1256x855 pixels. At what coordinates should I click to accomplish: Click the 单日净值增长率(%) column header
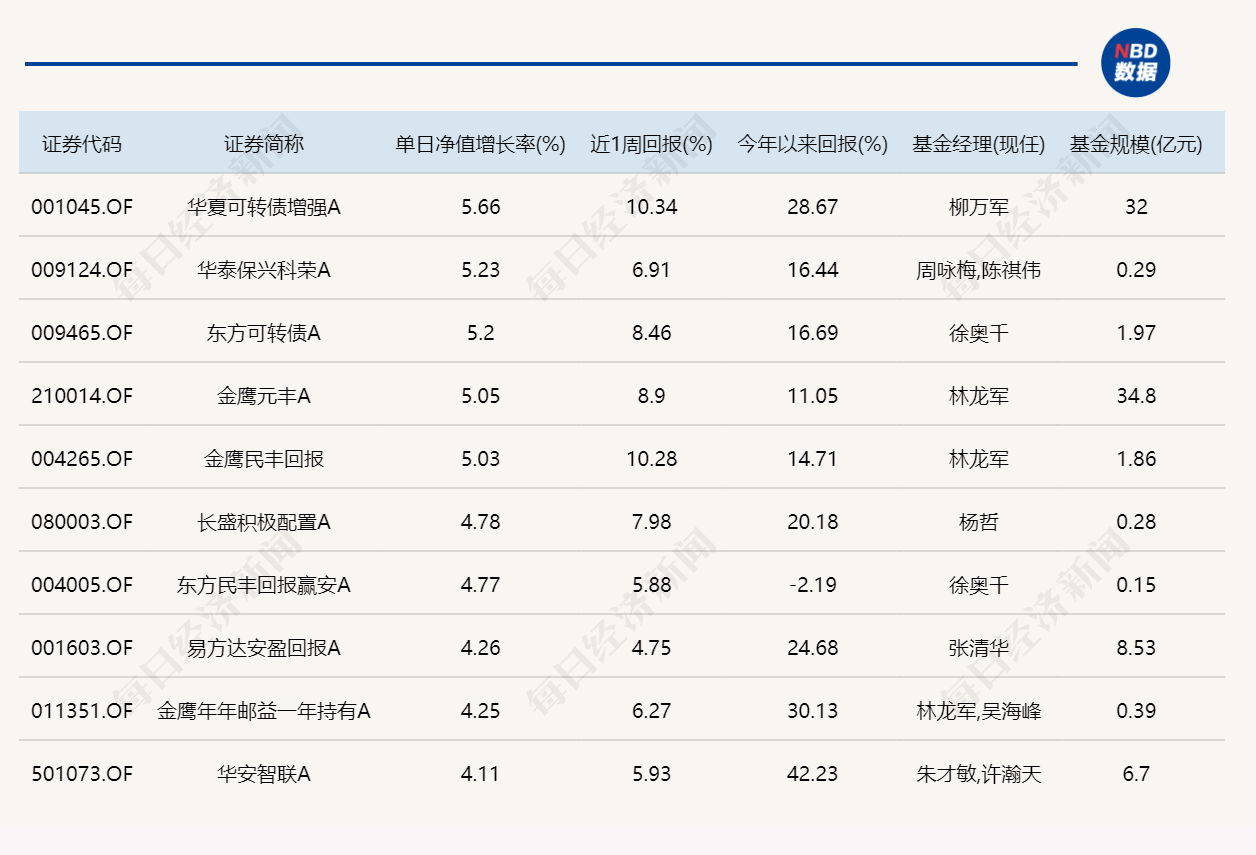481,144
